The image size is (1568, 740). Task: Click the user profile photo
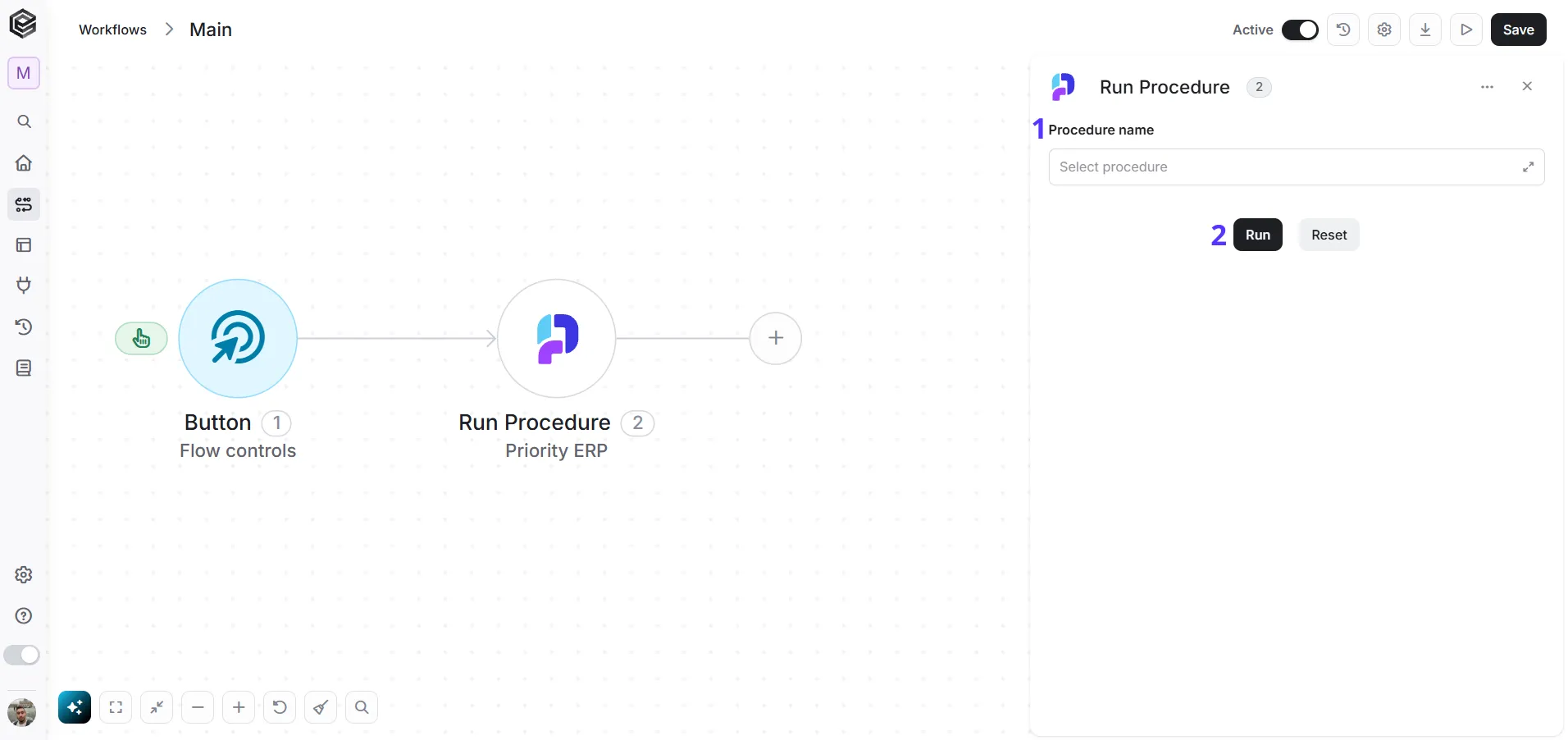(x=21, y=712)
